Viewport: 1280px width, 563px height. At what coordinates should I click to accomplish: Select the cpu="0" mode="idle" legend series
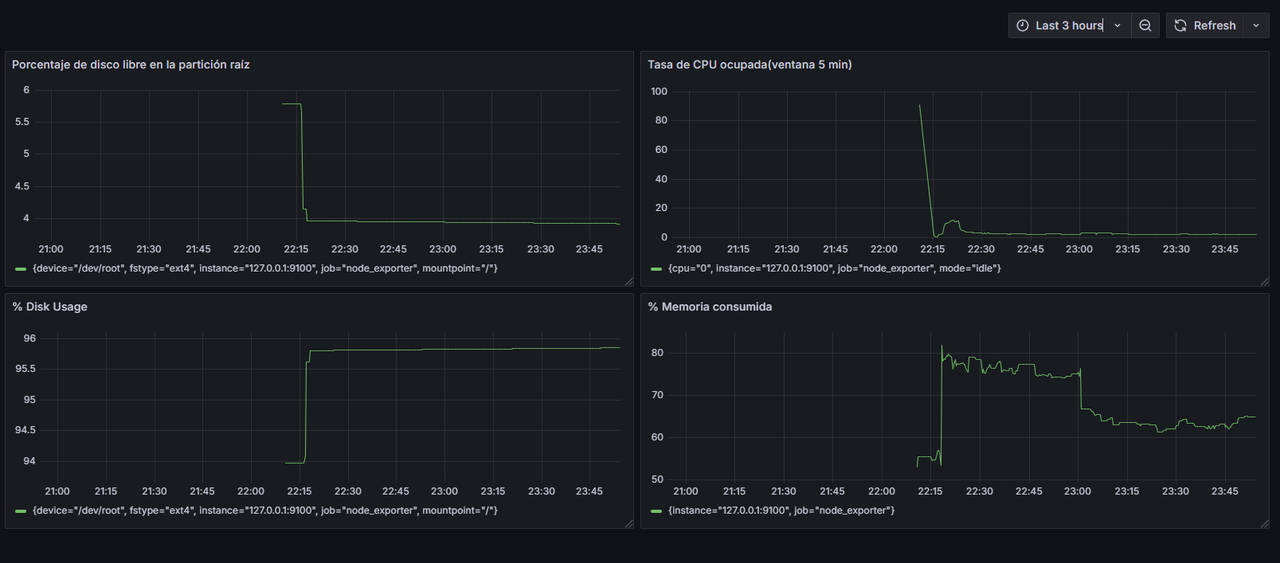coord(834,268)
